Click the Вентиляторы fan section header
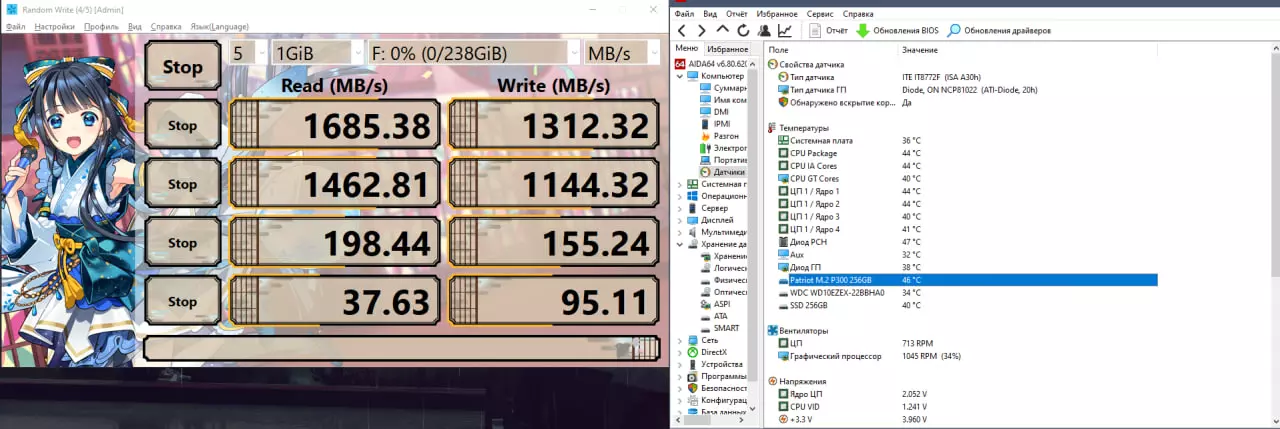The height and width of the screenshot is (429, 1280). tap(799, 330)
